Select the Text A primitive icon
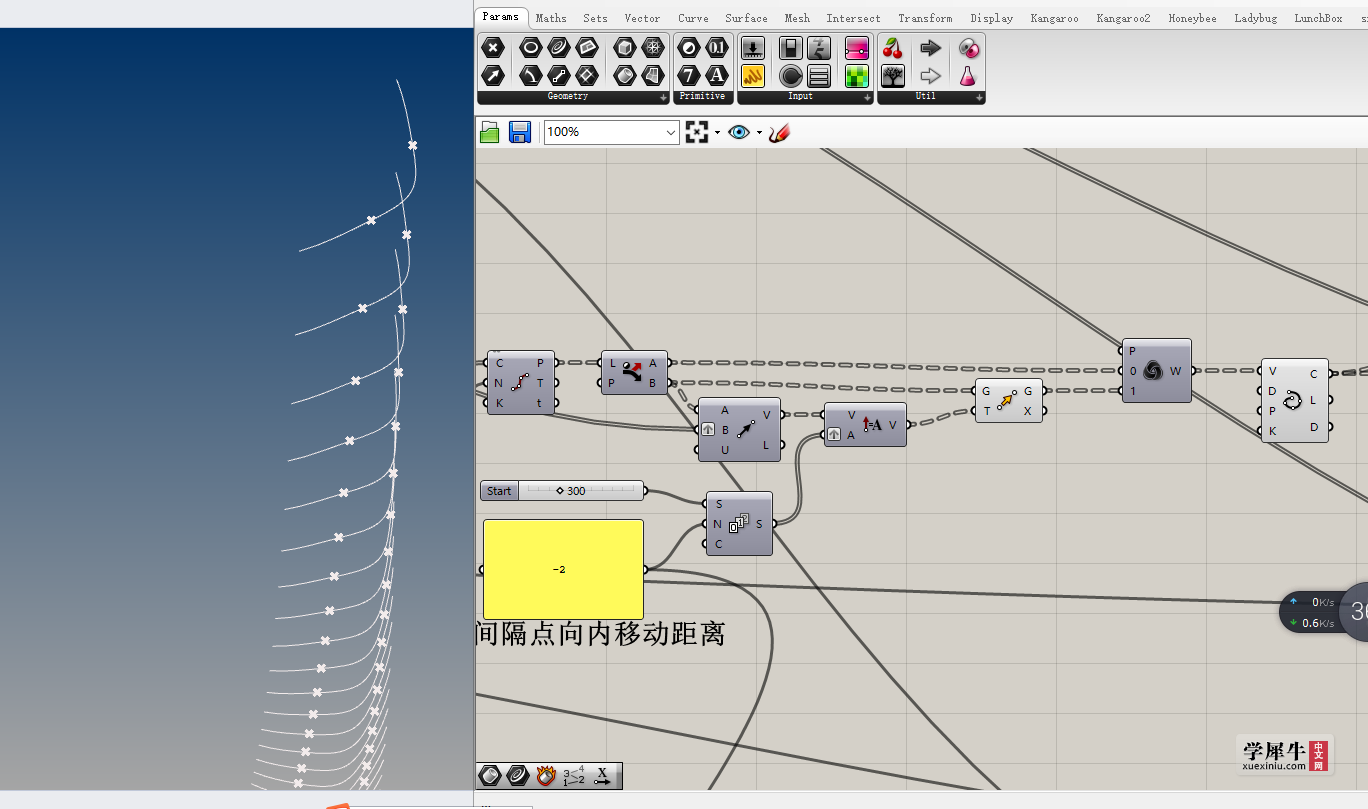Viewport: 1368px width, 809px height. coord(717,75)
